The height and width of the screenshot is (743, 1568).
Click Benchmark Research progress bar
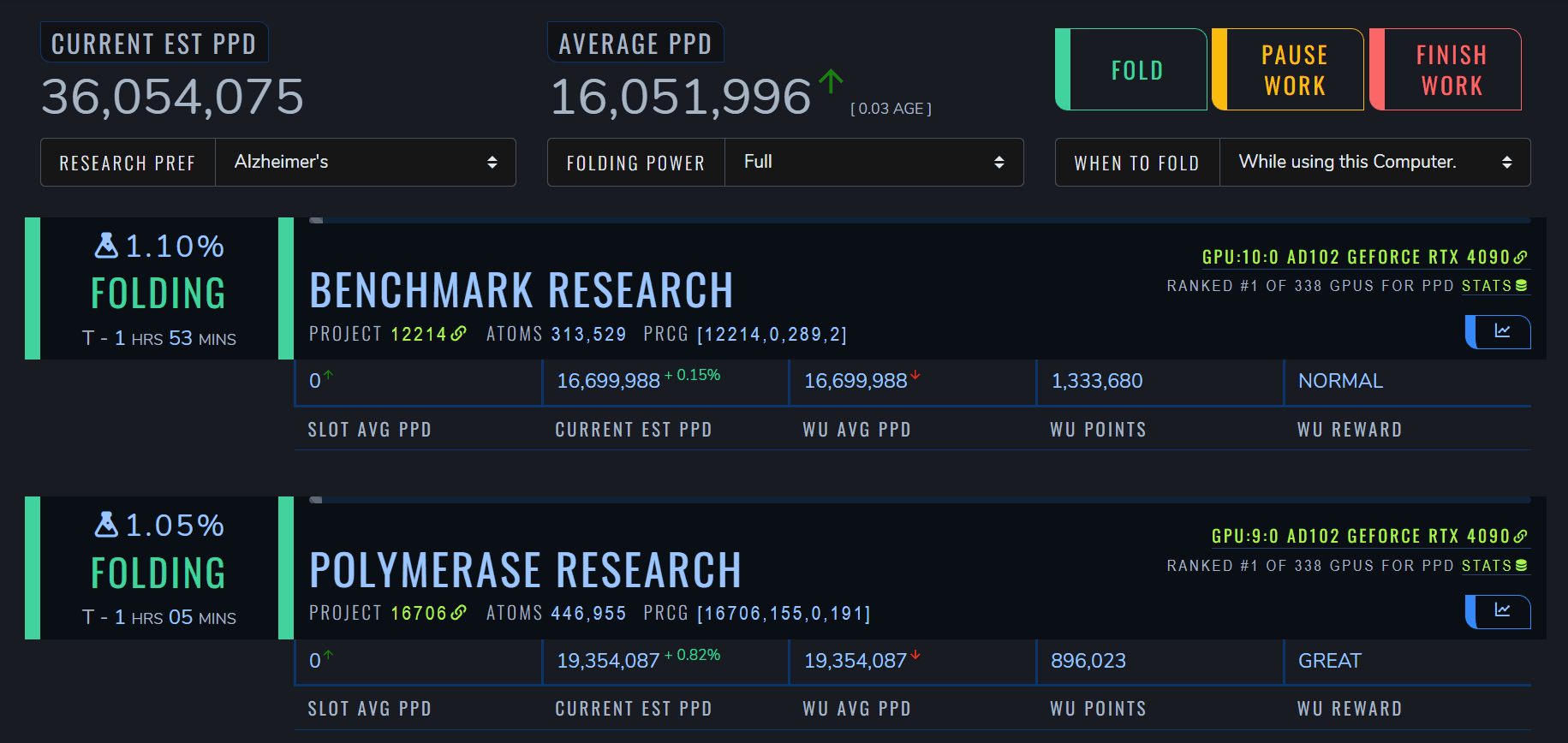click(920, 221)
